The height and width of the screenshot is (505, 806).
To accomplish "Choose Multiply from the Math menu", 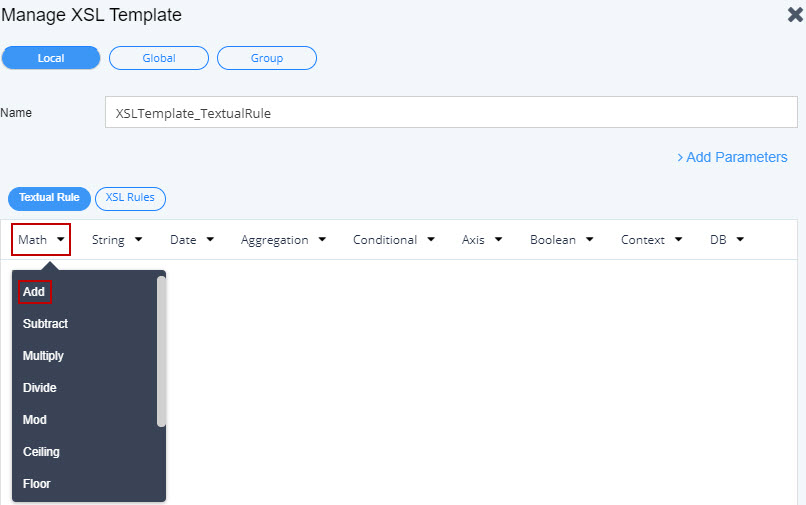I will [x=43, y=356].
